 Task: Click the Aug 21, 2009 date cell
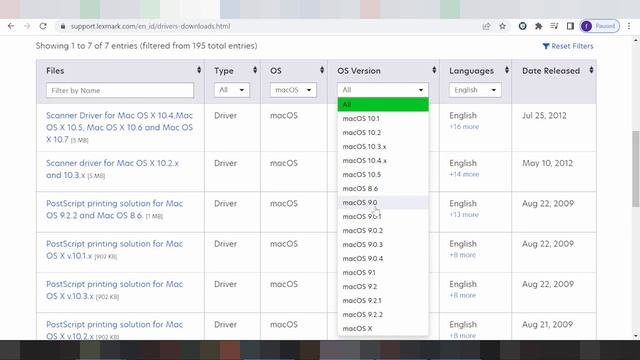[547, 324]
